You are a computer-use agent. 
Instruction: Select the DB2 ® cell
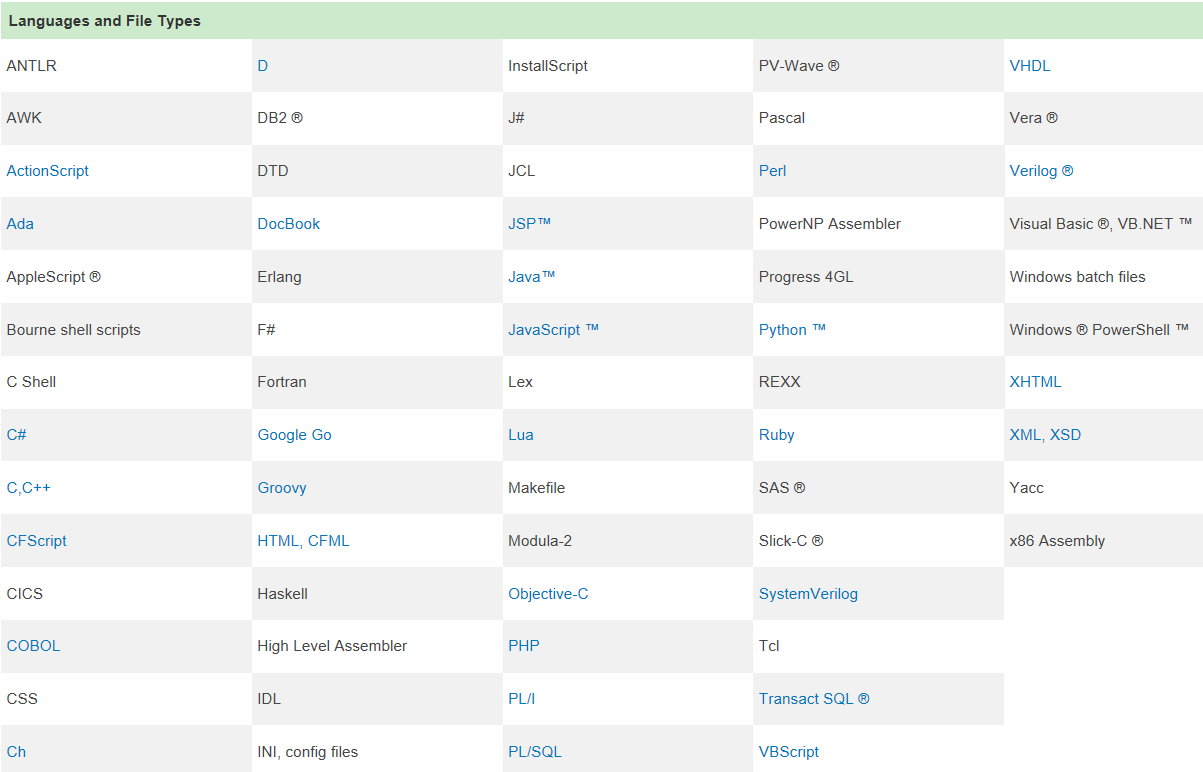(x=377, y=118)
